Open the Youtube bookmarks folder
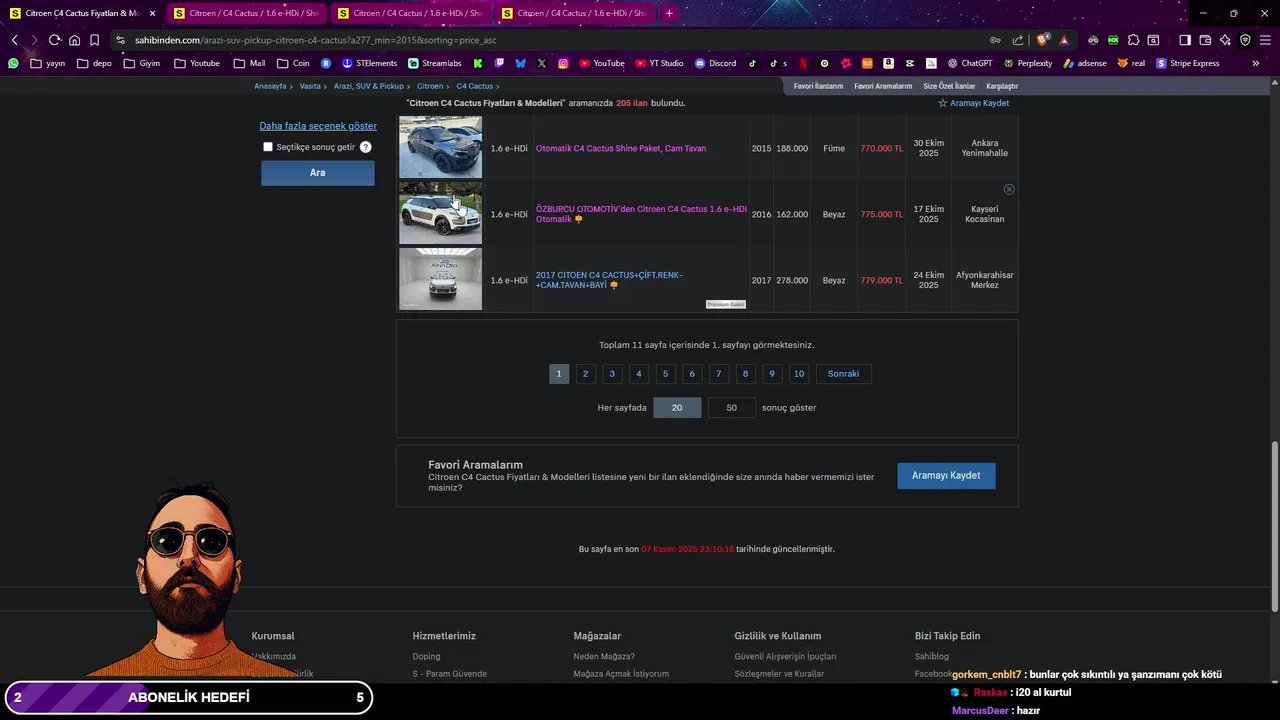 pos(197,63)
